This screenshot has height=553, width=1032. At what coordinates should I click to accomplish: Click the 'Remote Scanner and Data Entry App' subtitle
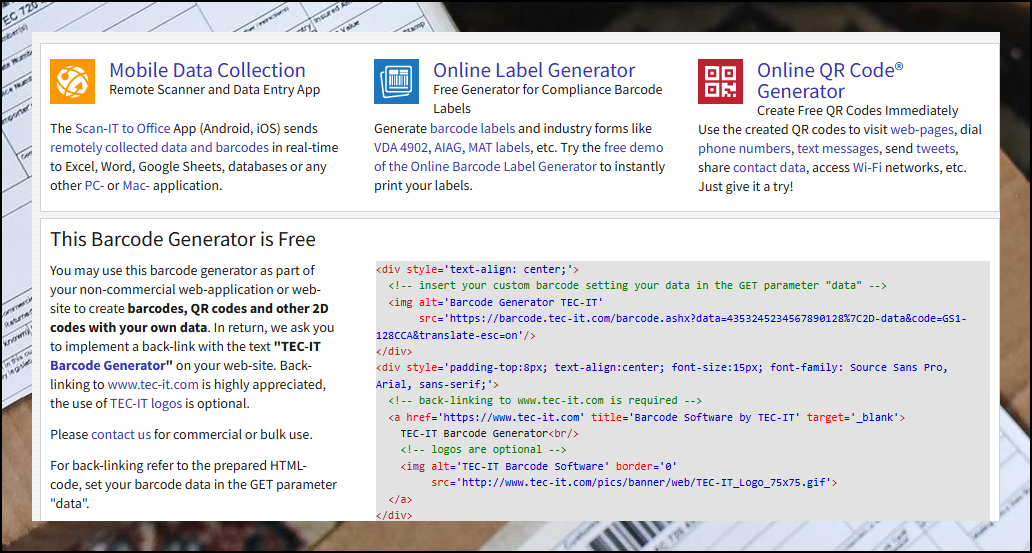click(x=215, y=90)
